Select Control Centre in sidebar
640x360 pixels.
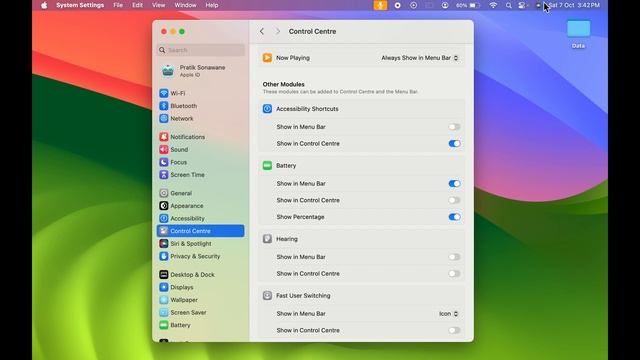pyautogui.click(x=201, y=231)
